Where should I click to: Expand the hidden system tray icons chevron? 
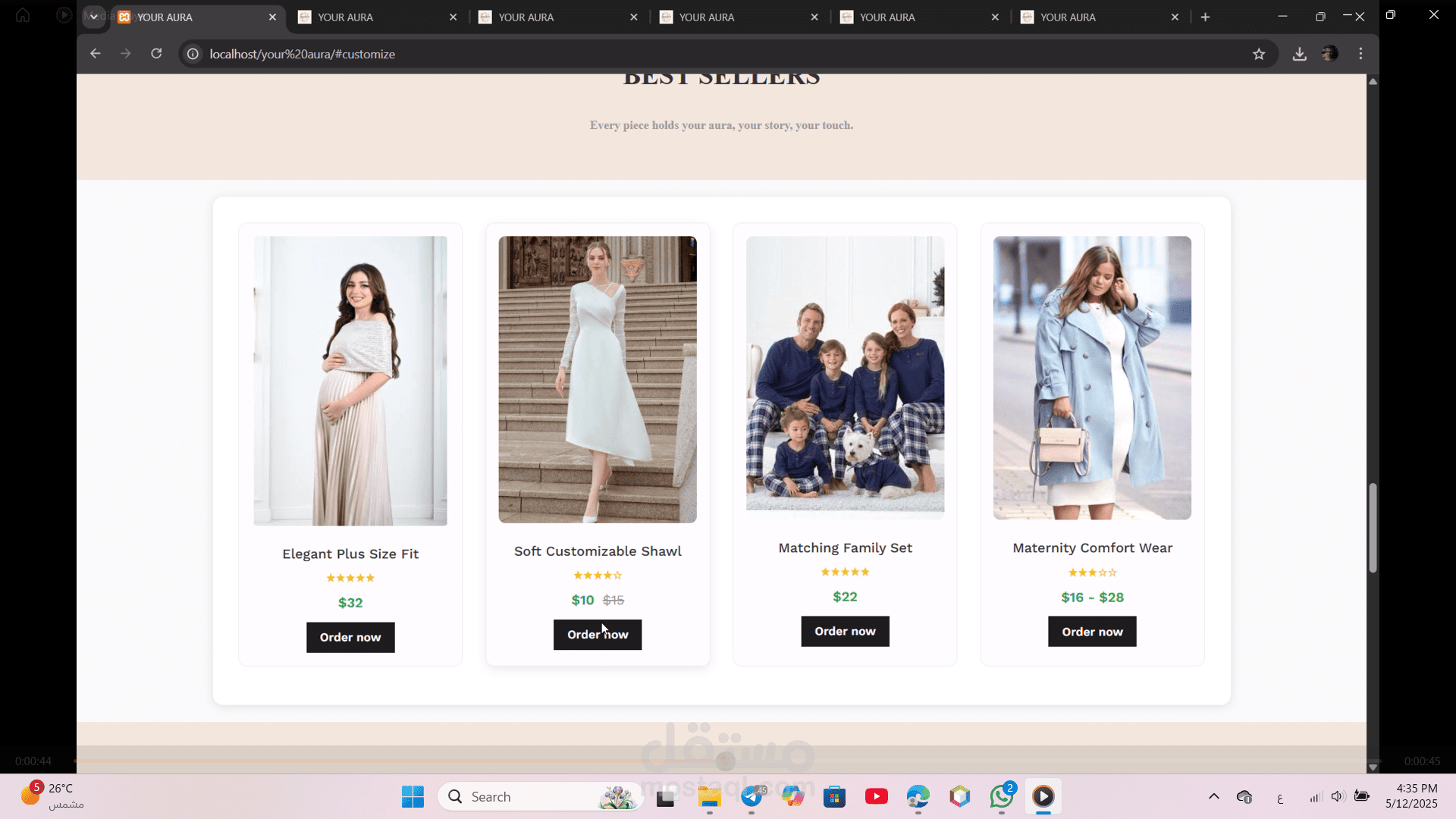[x=1213, y=796]
